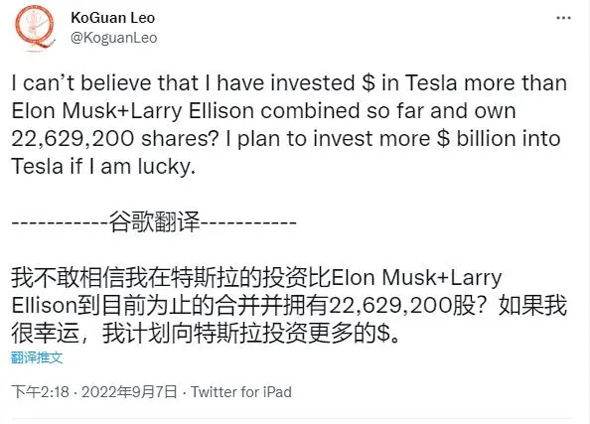
Task: Open the 下午2:18 timestamp
Action: pyautogui.click(x=40, y=392)
